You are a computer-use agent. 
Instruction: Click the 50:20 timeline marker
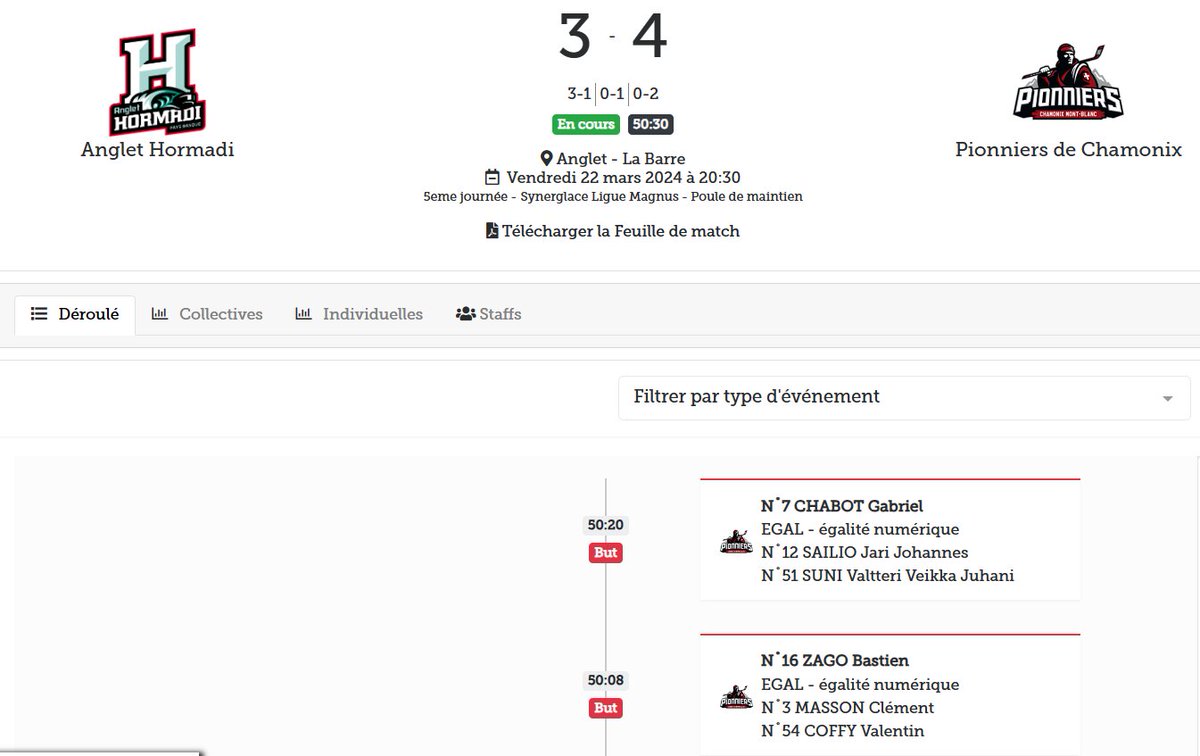(606, 525)
